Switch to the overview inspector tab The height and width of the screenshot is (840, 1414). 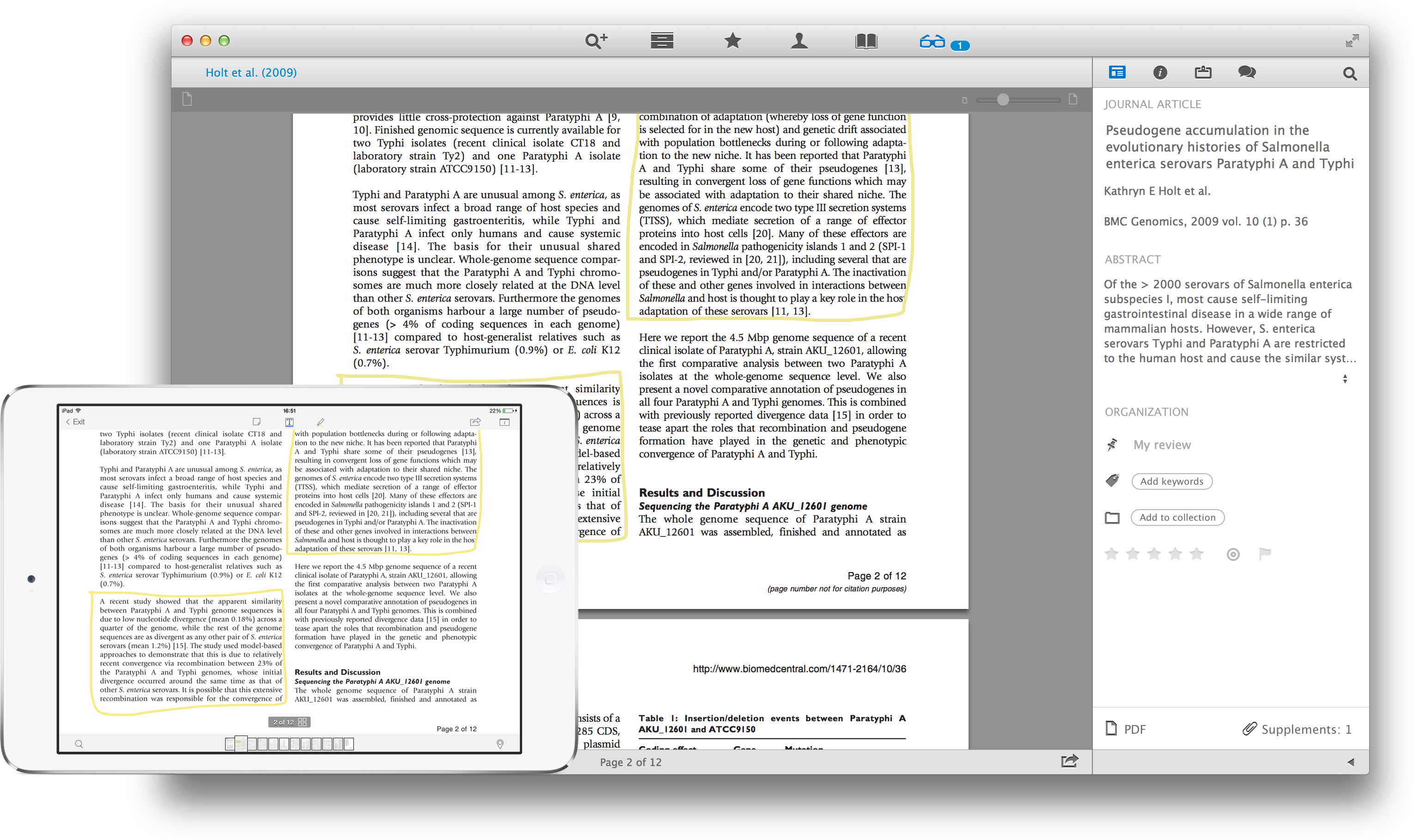coord(1116,72)
